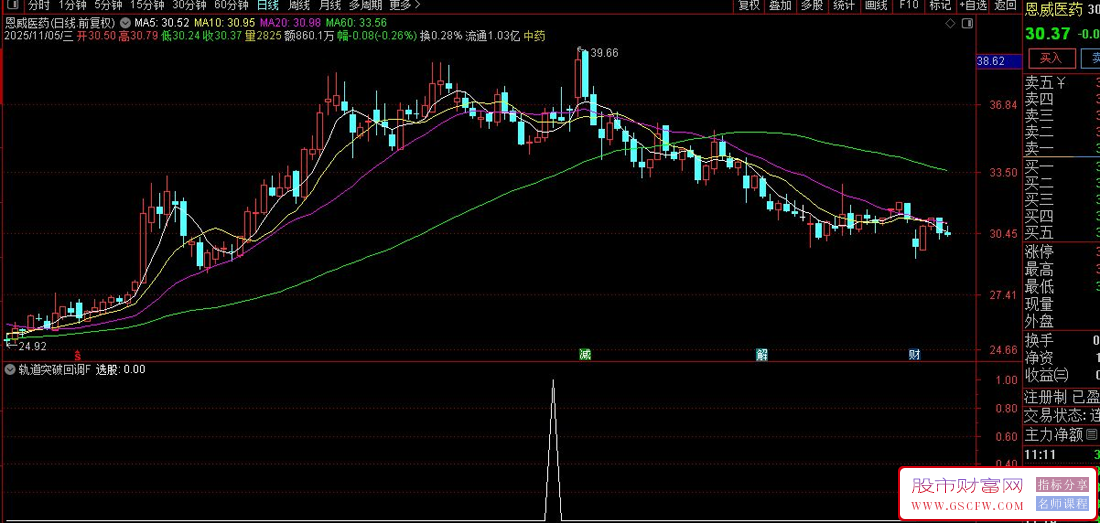Click the red S marker below chart
This screenshot has height=523, width=1100.
pyautogui.click(x=78, y=355)
